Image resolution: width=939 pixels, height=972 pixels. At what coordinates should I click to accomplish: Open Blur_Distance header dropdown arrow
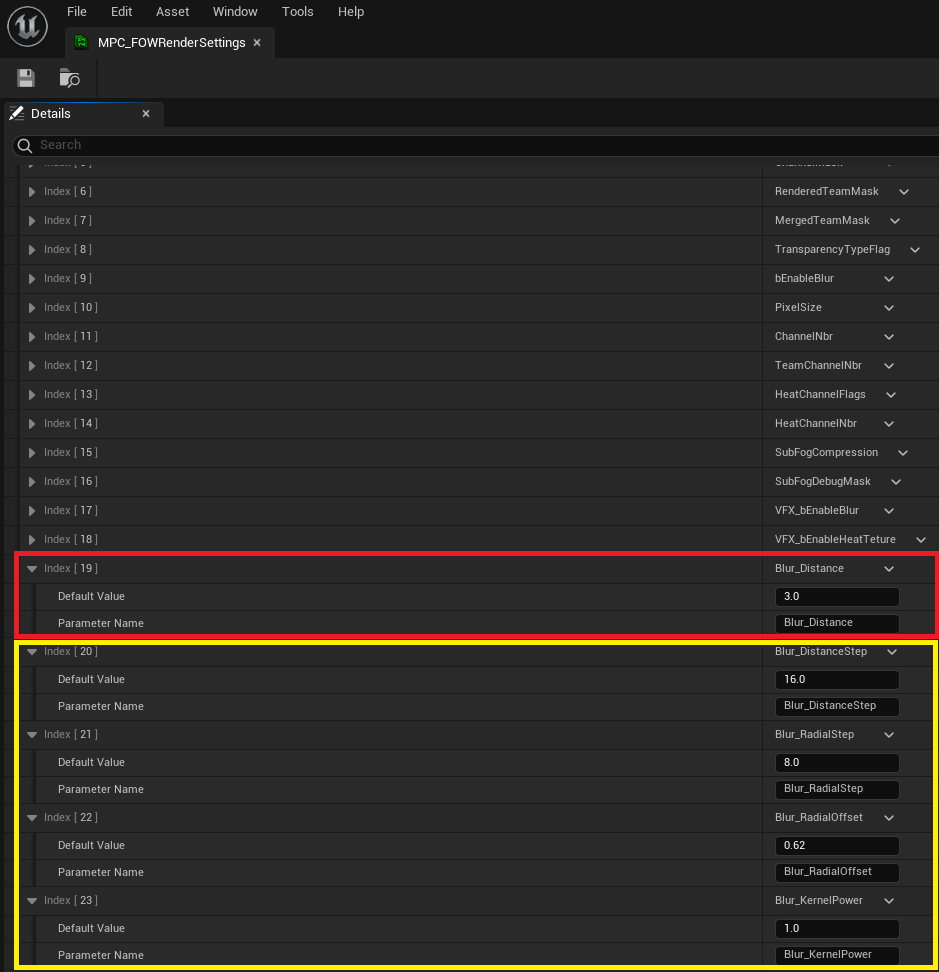click(889, 569)
